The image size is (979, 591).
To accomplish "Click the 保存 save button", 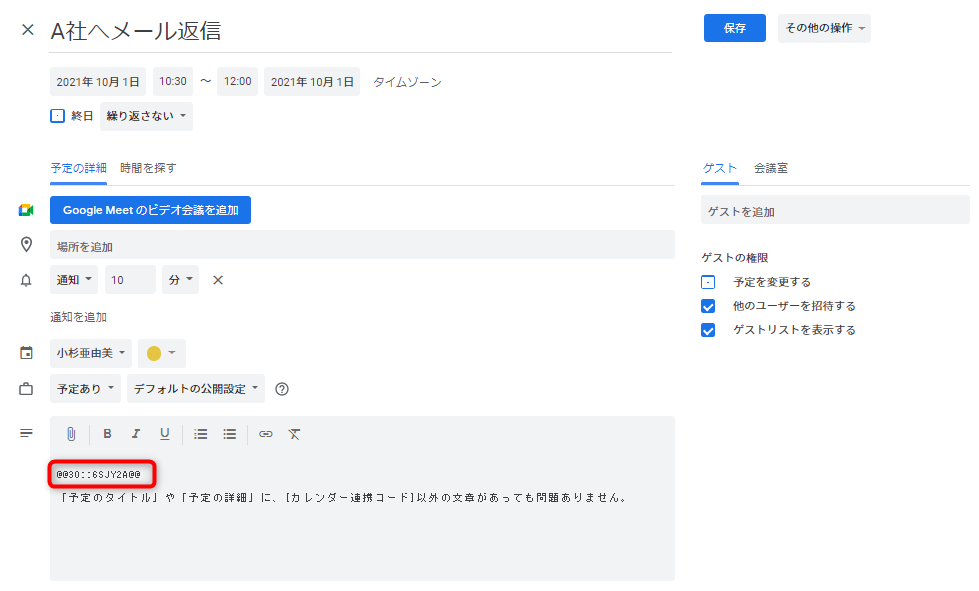I will [x=735, y=28].
